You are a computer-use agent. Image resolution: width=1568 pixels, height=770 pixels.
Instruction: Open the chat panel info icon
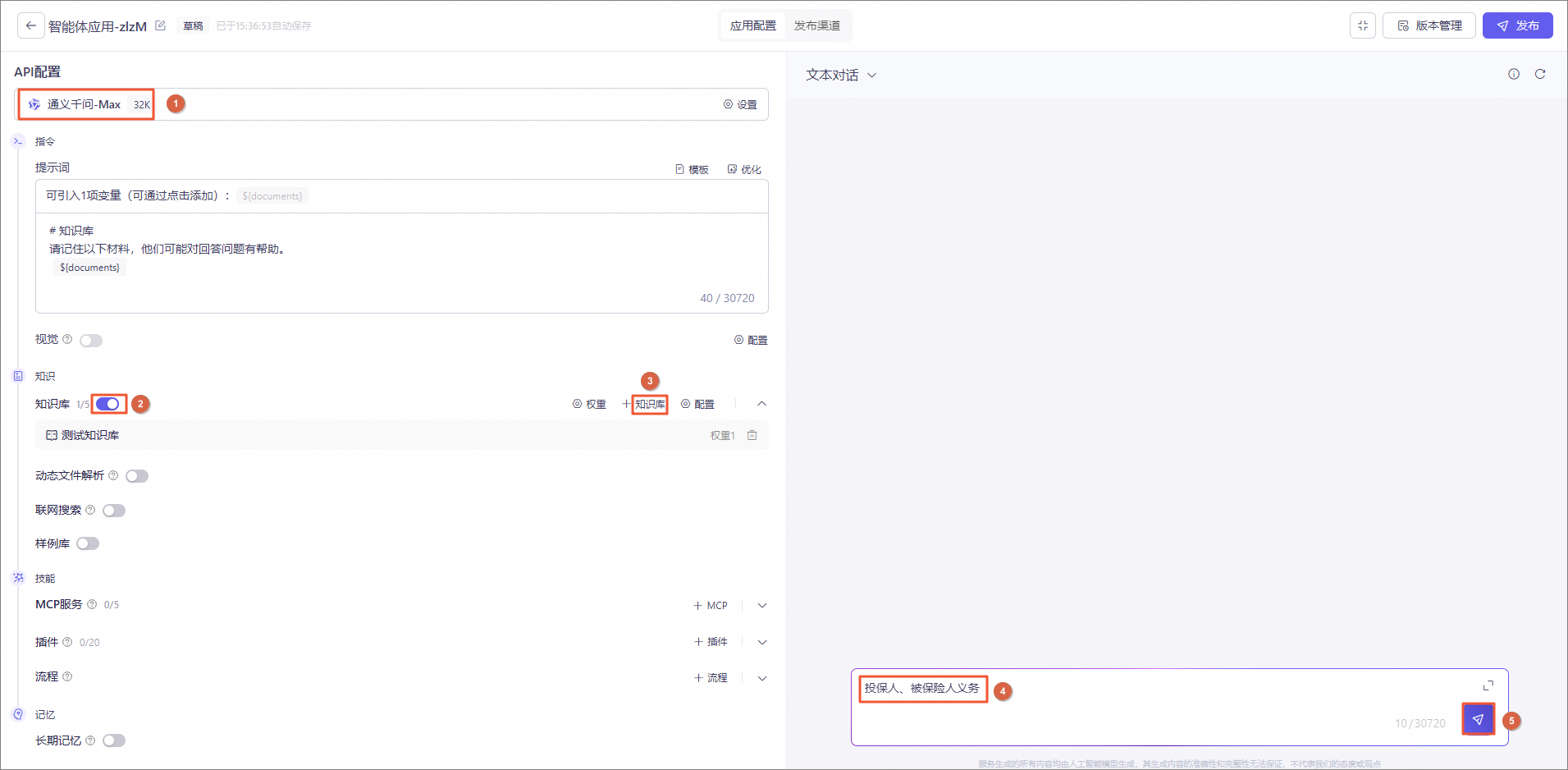pyautogui.click(x=1514, y=74)
